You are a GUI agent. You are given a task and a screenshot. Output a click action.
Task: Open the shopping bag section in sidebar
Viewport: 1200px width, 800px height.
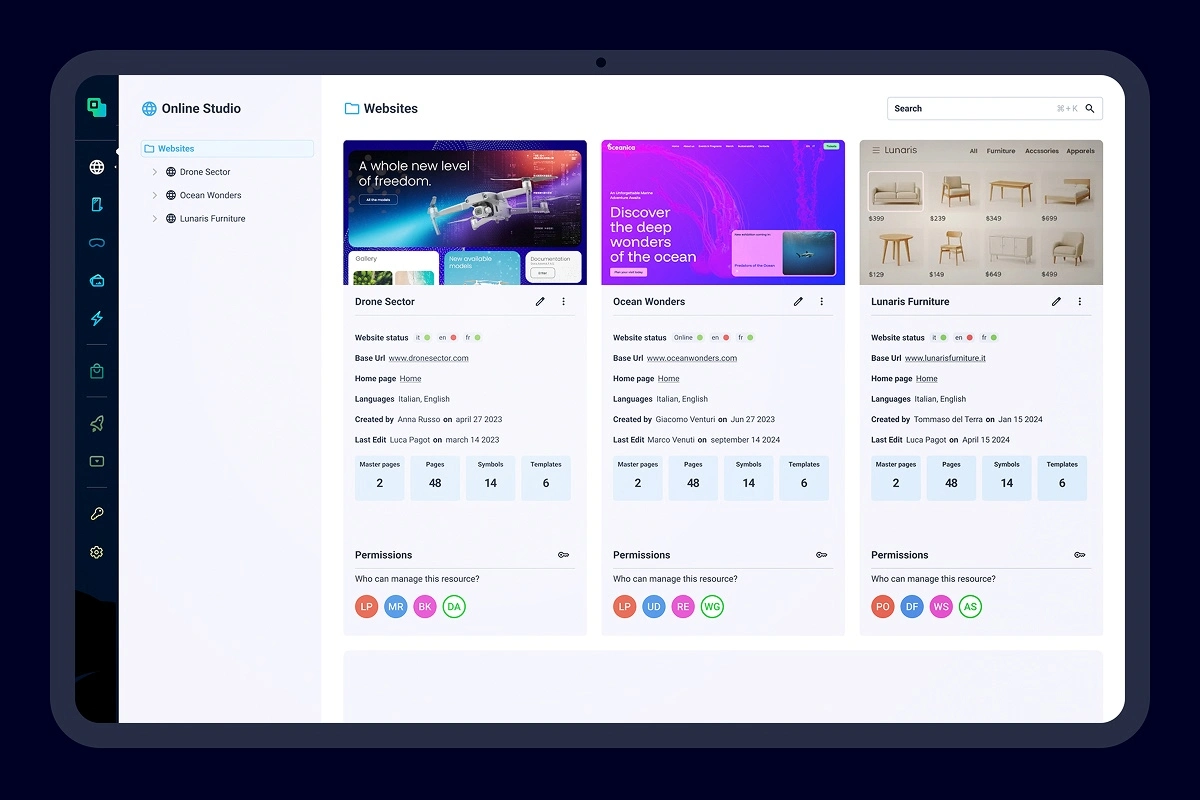coord(97,371)
